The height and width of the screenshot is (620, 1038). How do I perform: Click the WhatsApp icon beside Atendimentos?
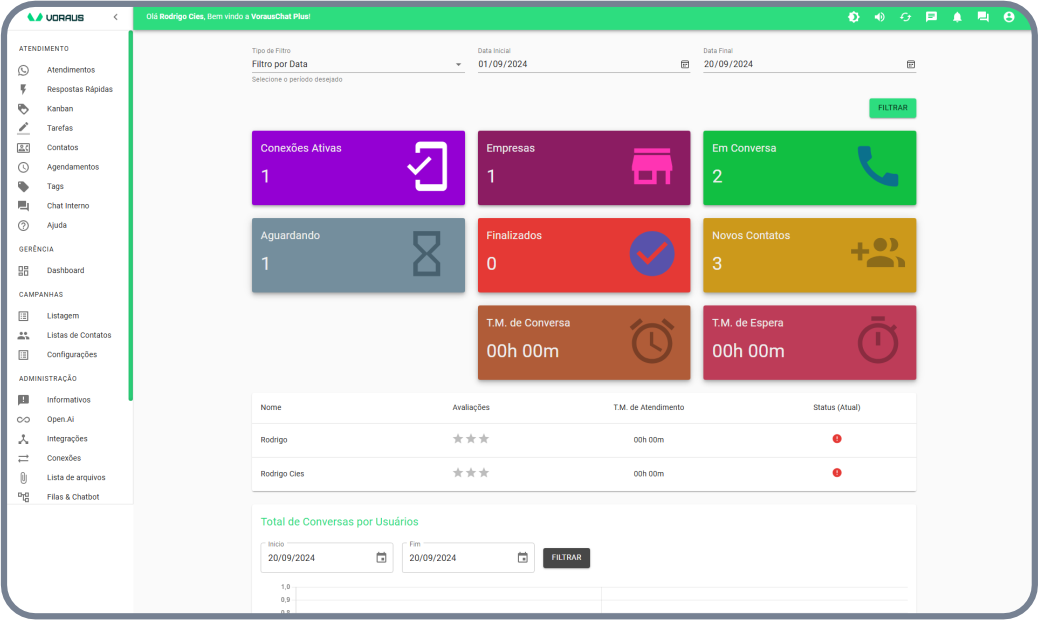[x=24, y=70]
